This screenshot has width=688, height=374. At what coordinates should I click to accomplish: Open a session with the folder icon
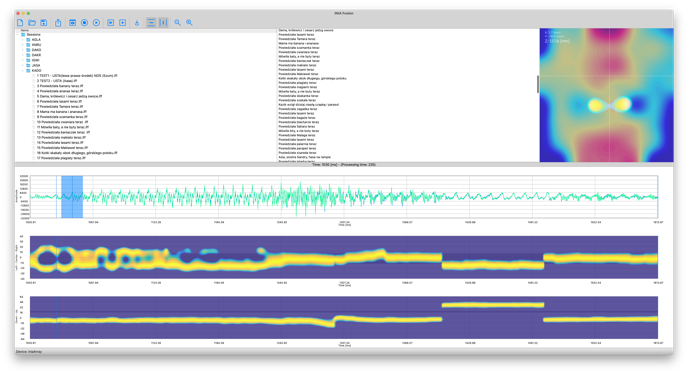coord(32,22)
